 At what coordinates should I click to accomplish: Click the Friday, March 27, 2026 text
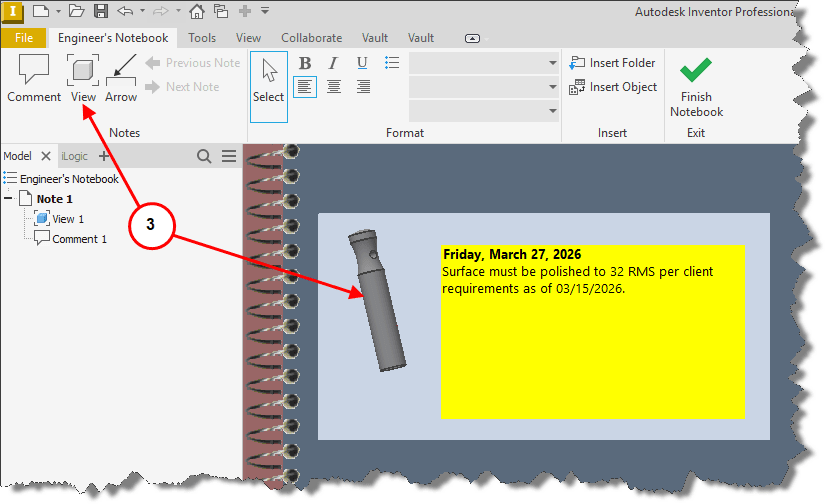click(x=512, y=255)
